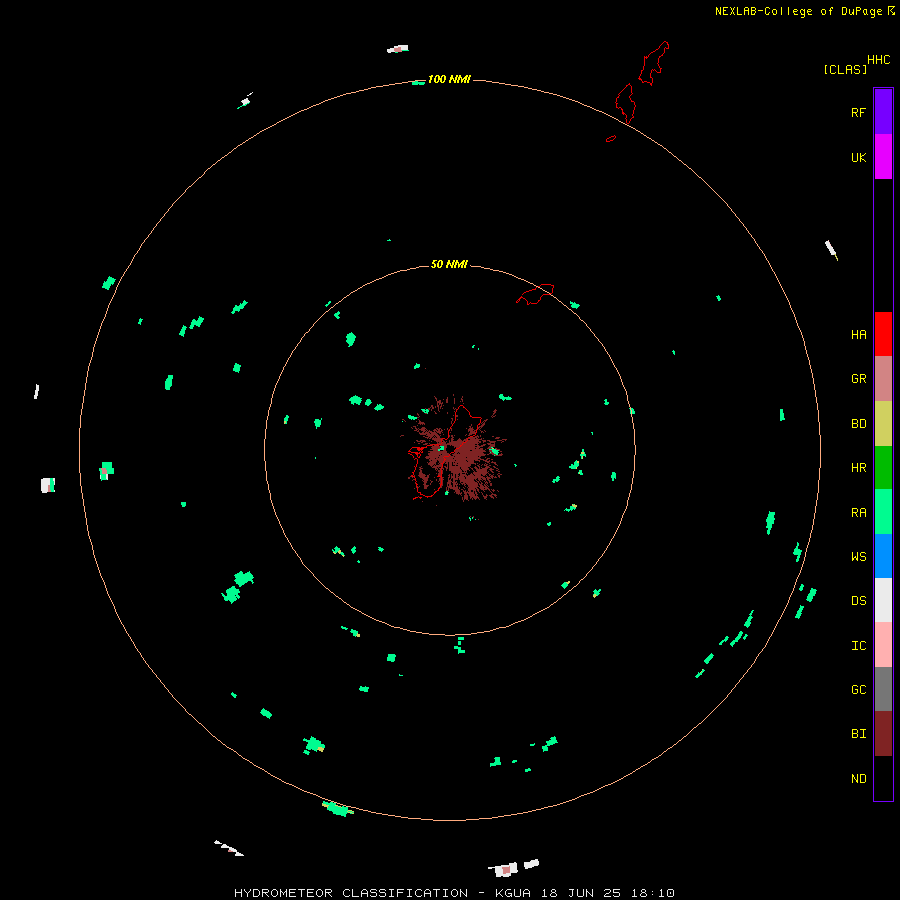Click the 18:10 time stamp

click(653, 893)
